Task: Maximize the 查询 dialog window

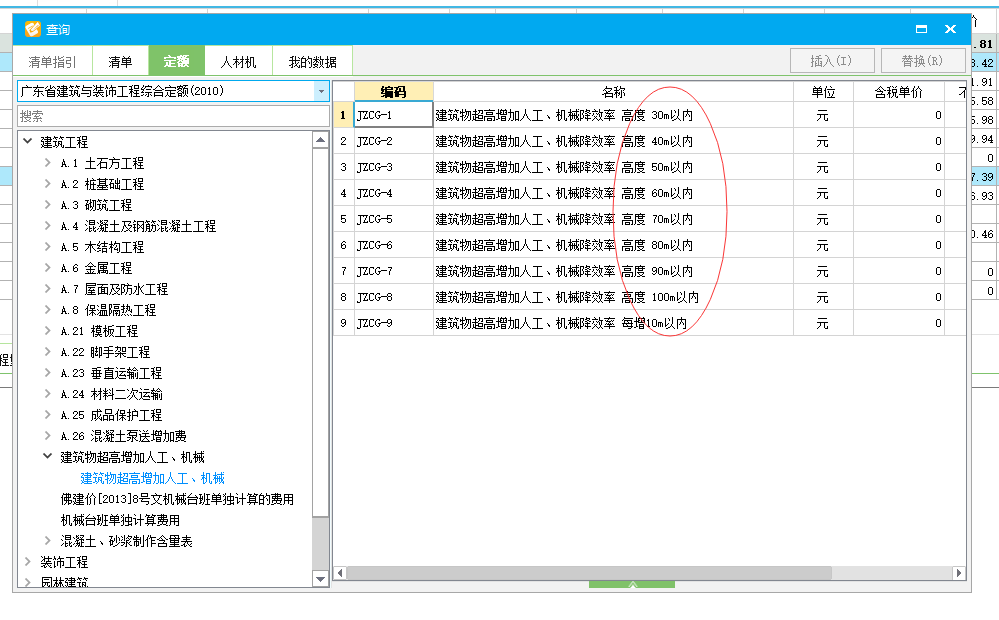Action: [921, 29]
